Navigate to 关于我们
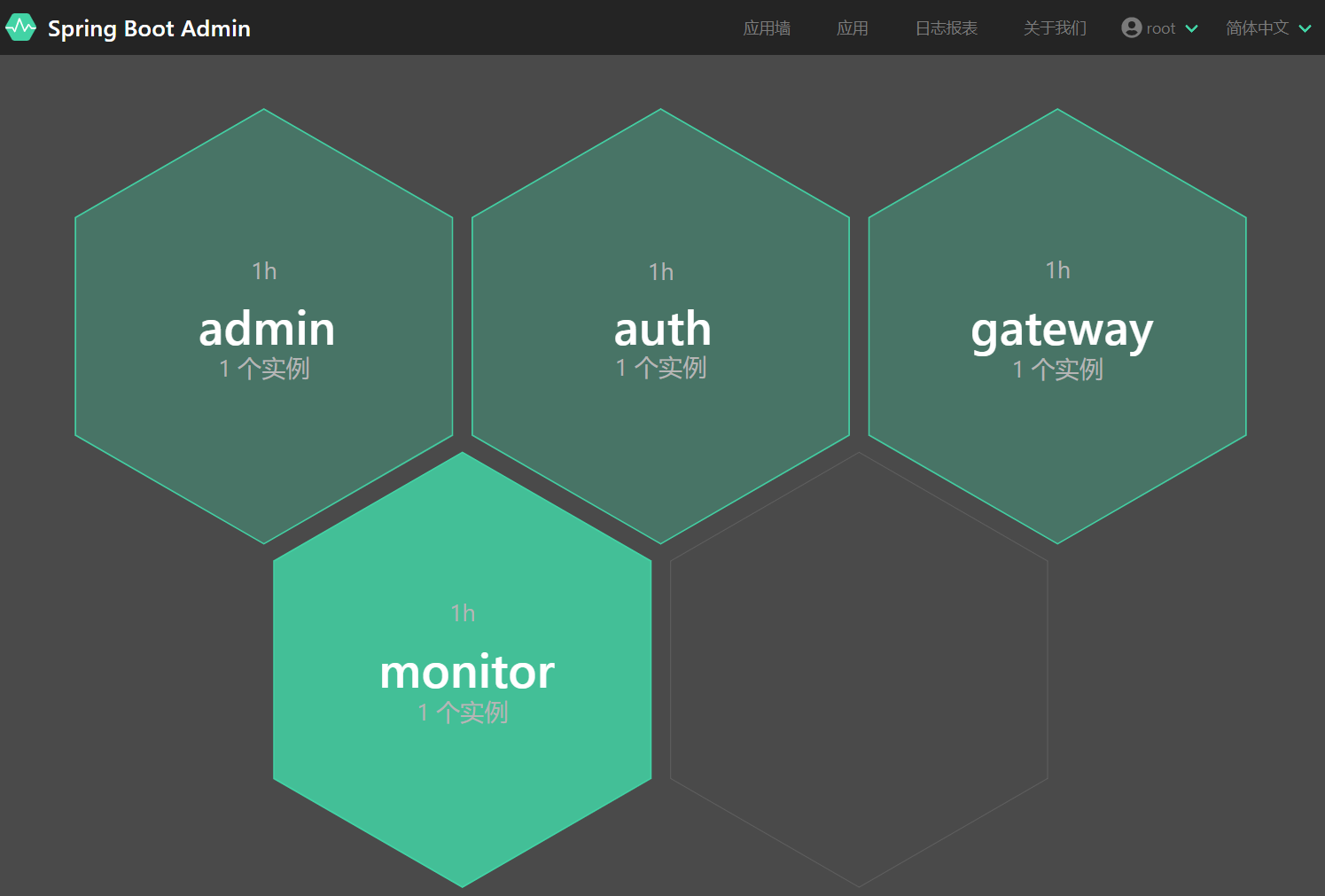Screen dimensions: 1325x896 click(1055, 28)
